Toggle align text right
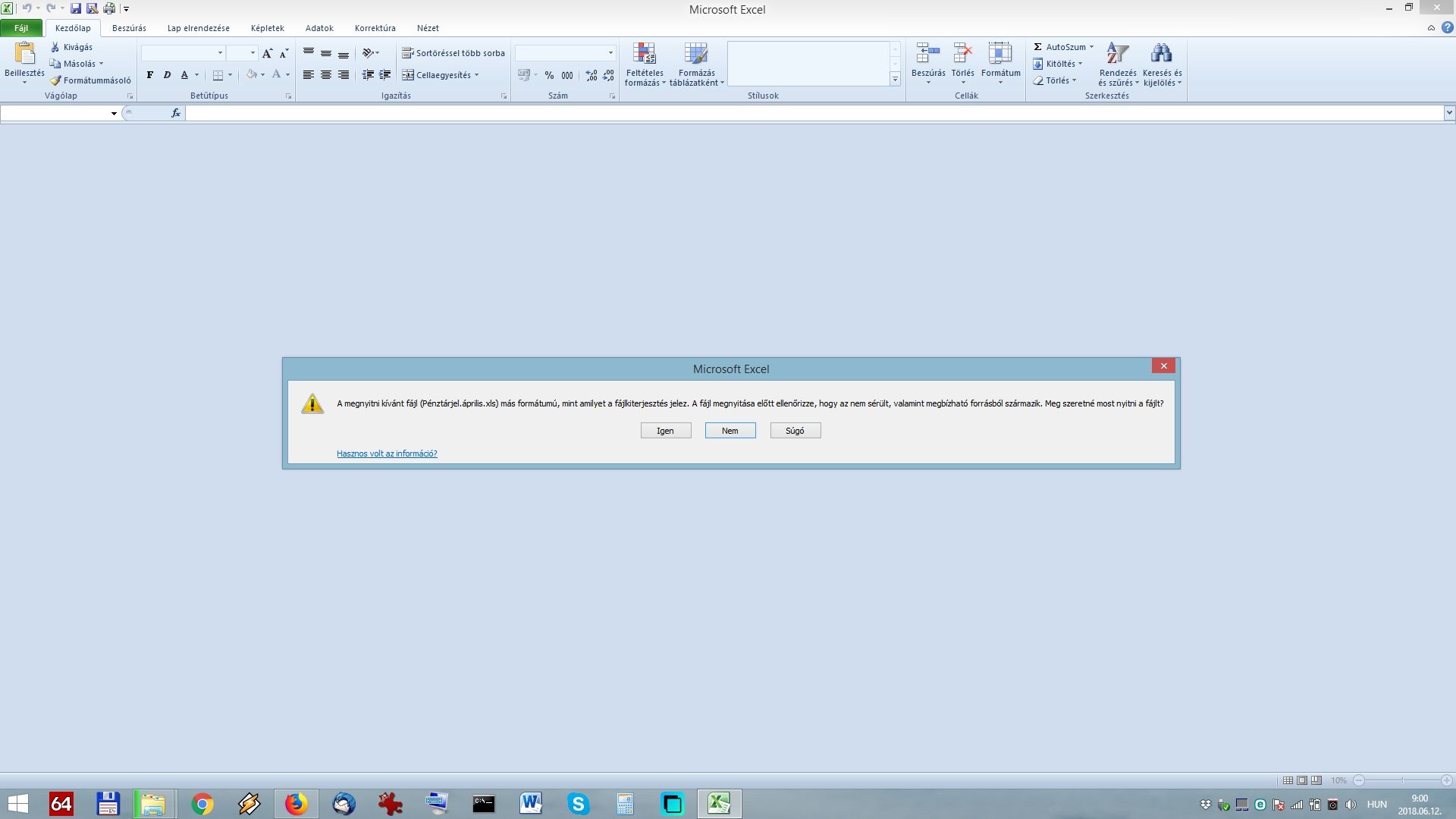Viewport: 1456px width, 819px height. tap(344, 75)
